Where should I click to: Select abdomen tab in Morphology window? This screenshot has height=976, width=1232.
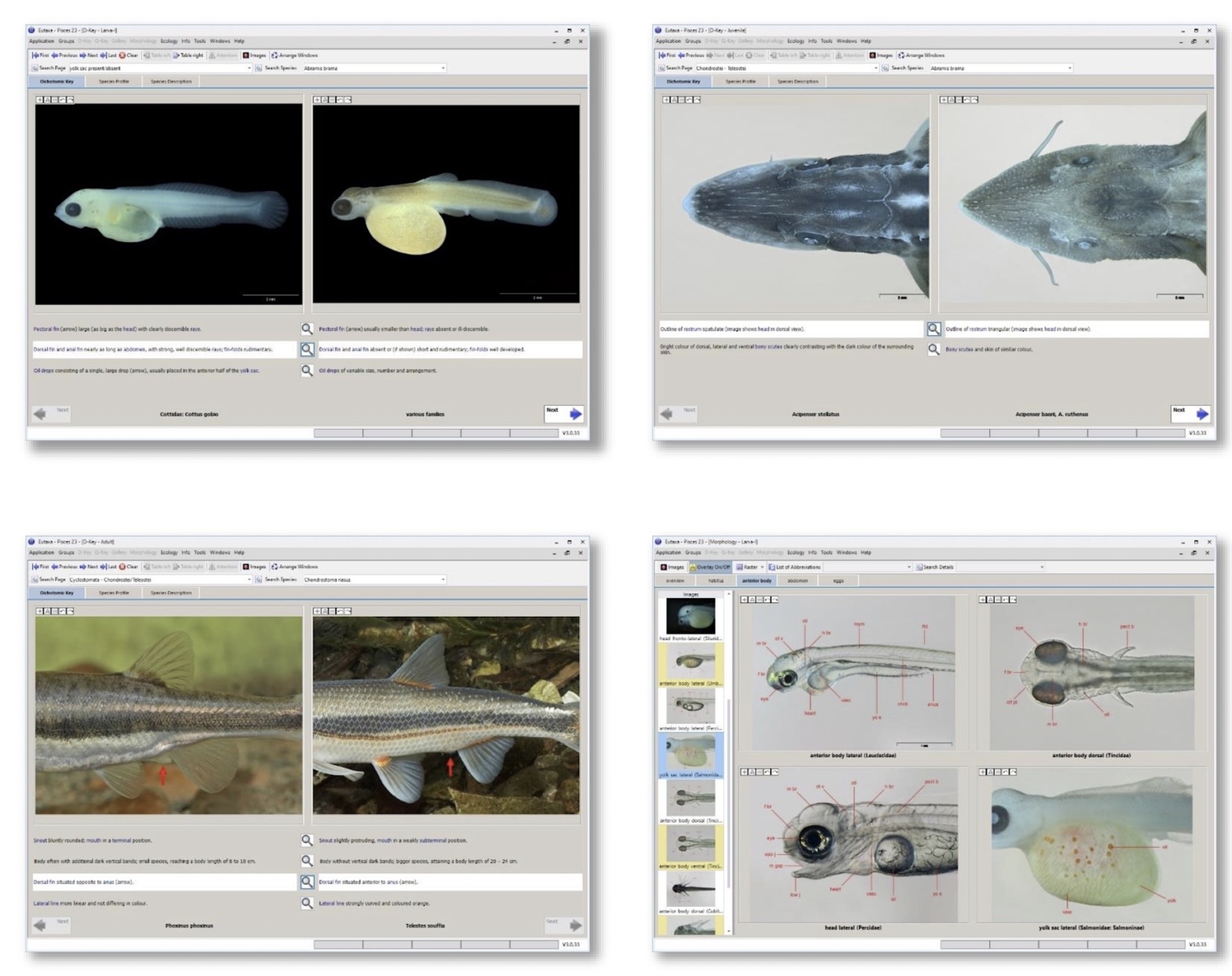pos(798,581)
